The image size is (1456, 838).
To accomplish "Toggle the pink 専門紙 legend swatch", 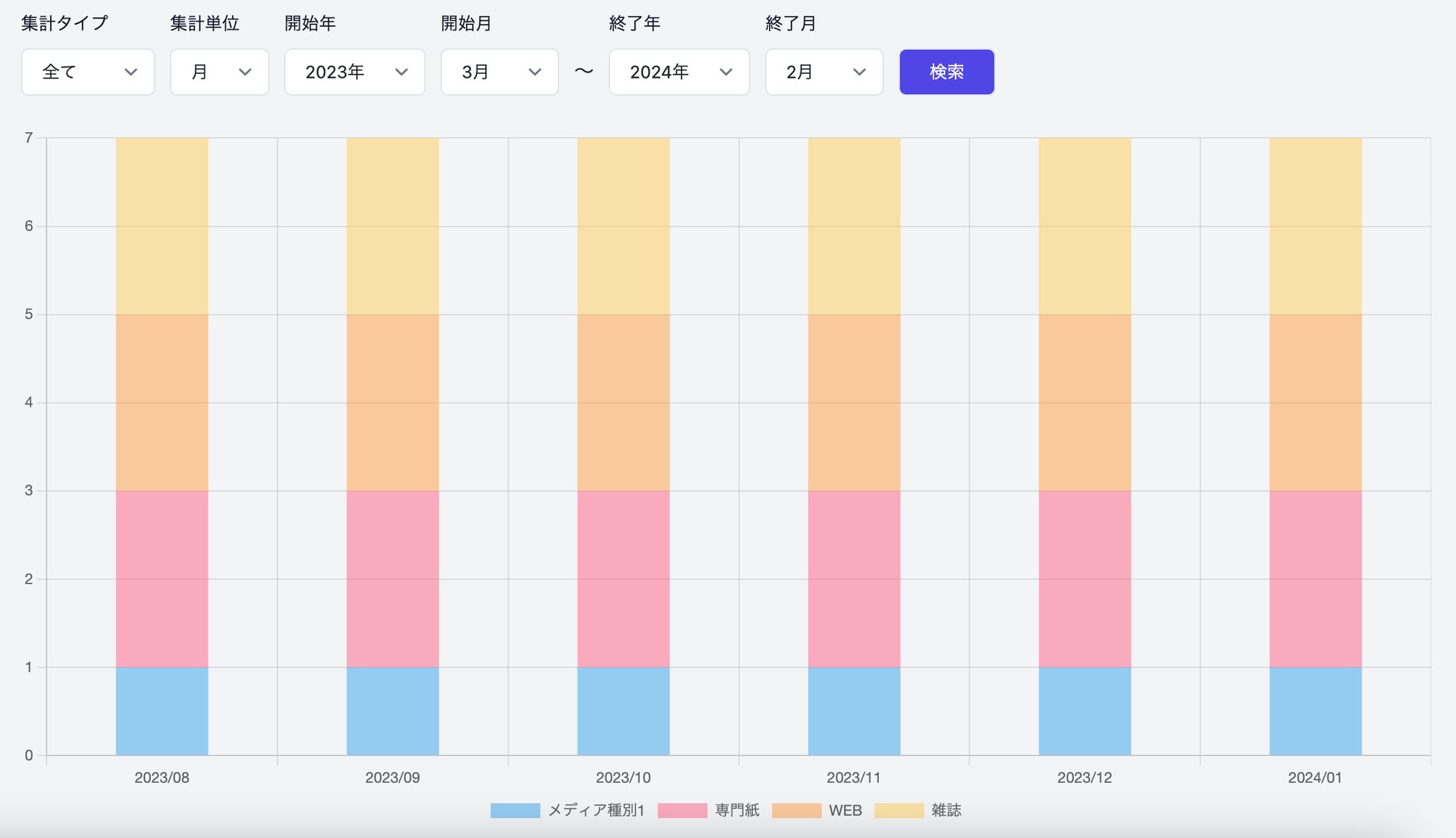I will point(682,810).
